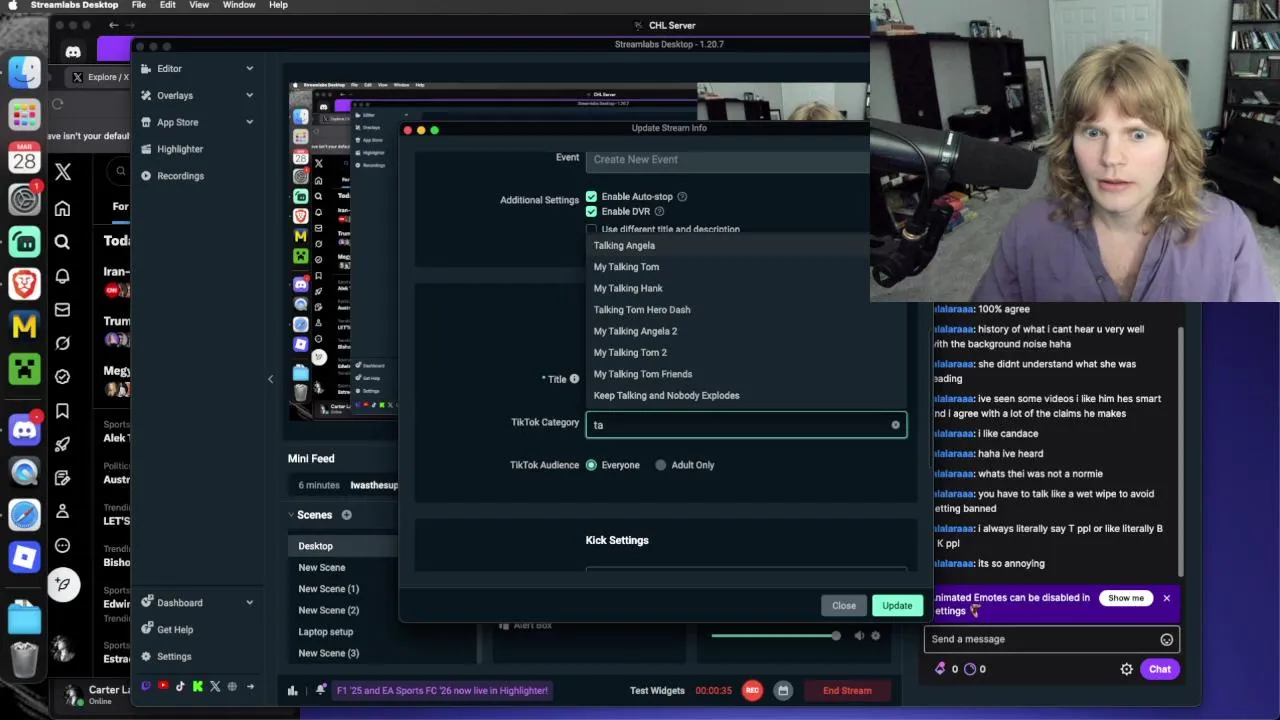Click the Twitch platform icon
The image size is (1280, 720).
pyautogui.click(x=146, y=686)
